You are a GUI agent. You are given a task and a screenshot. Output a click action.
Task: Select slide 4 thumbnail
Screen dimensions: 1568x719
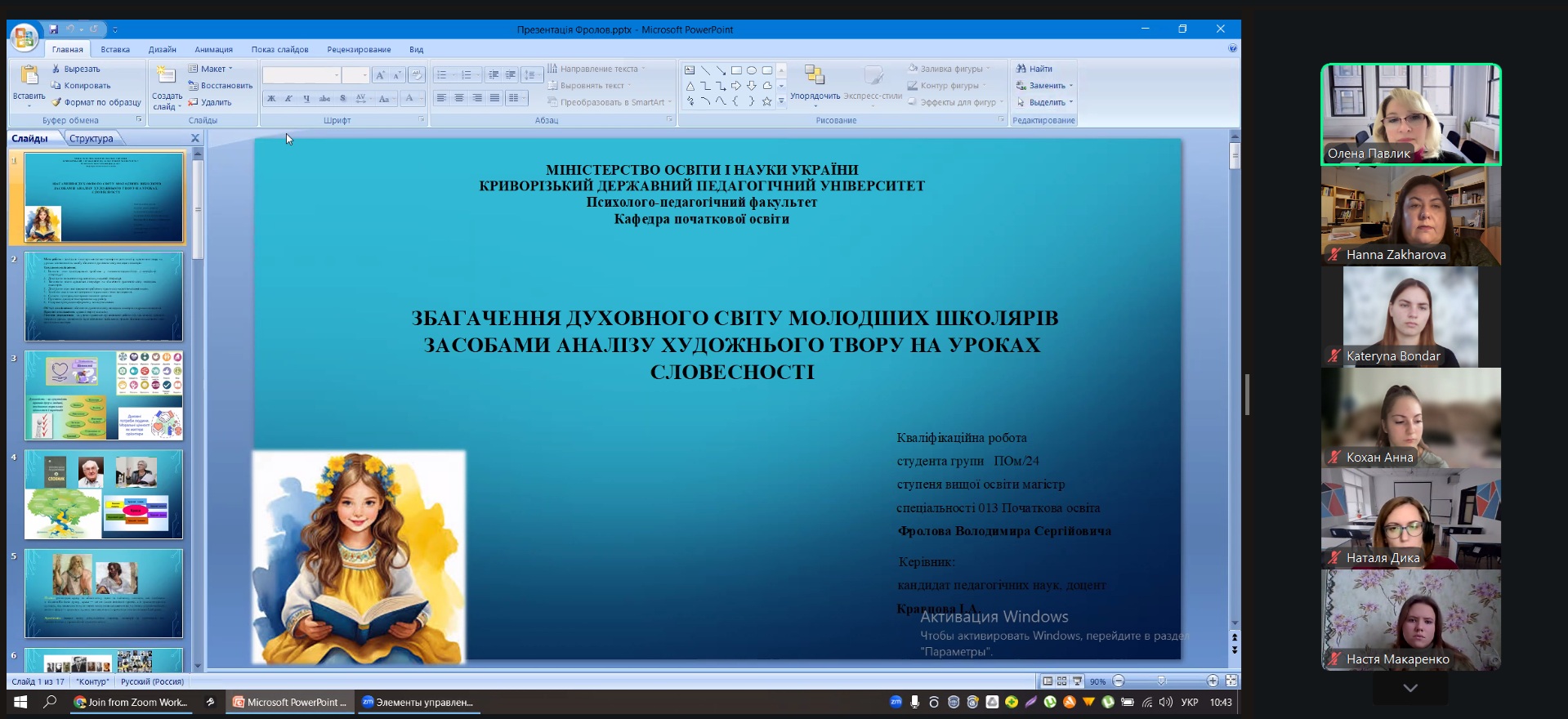click(x=104, y=494)
